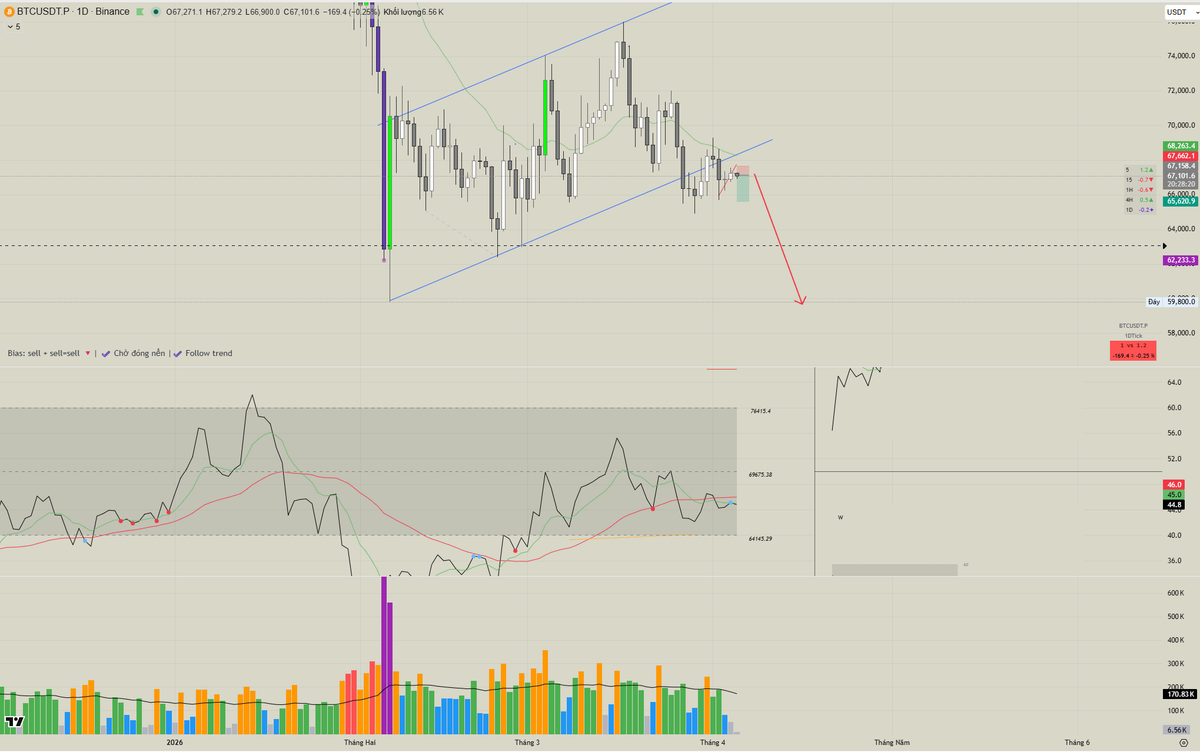Click the 64145.29 level label in RSI pane

pos(760,538)
